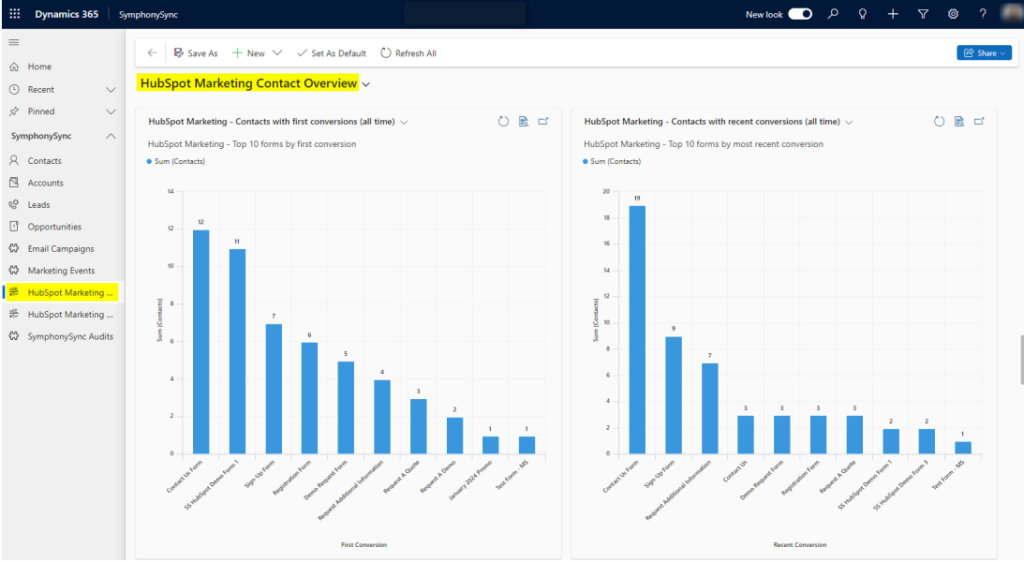
Task: View records for the first conversions chart
Action: [523, 121]
